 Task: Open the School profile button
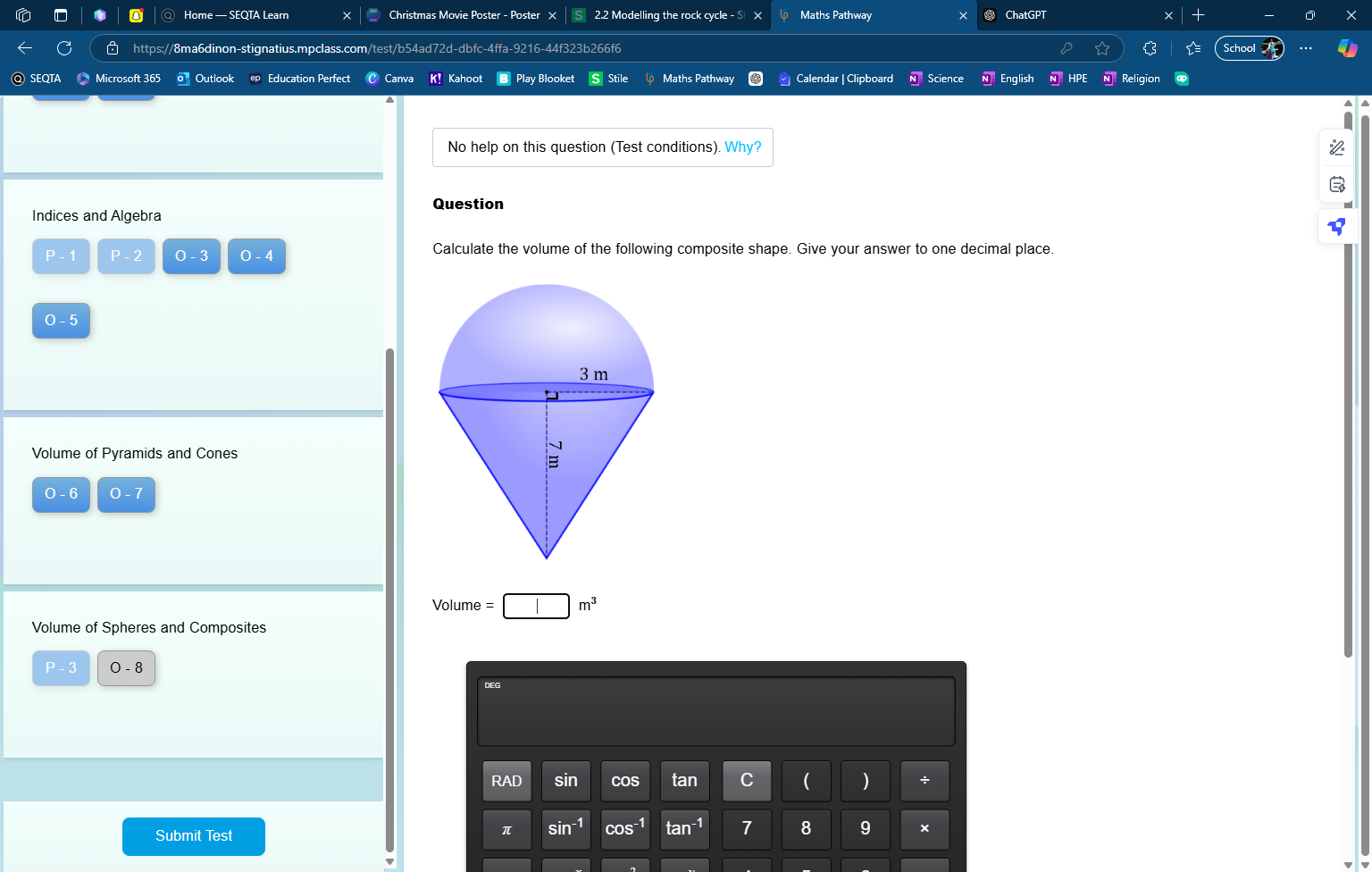(1250, 48)
